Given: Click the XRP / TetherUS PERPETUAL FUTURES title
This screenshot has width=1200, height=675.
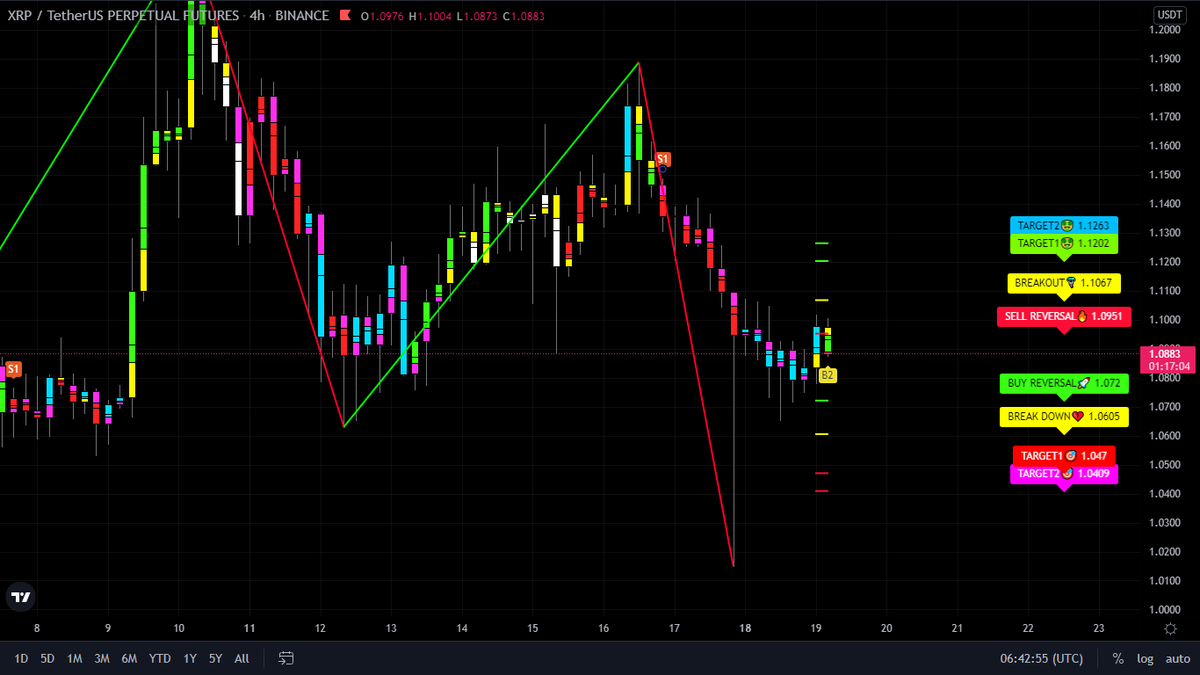Looking at the screenshot, I should tap(123, 16).
